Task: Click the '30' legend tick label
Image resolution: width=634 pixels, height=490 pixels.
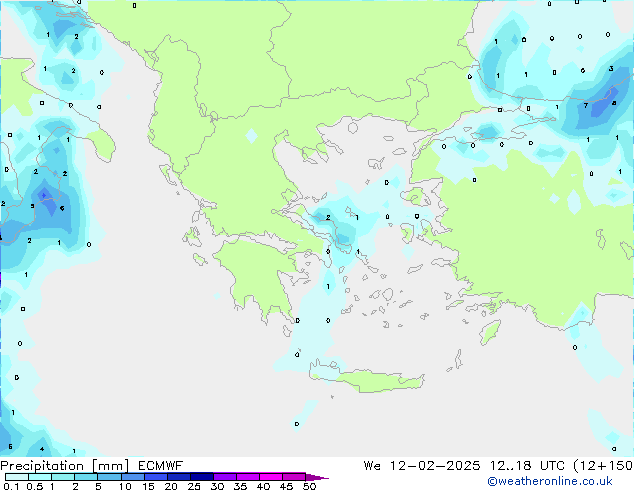Action: (x=217, y=486)
